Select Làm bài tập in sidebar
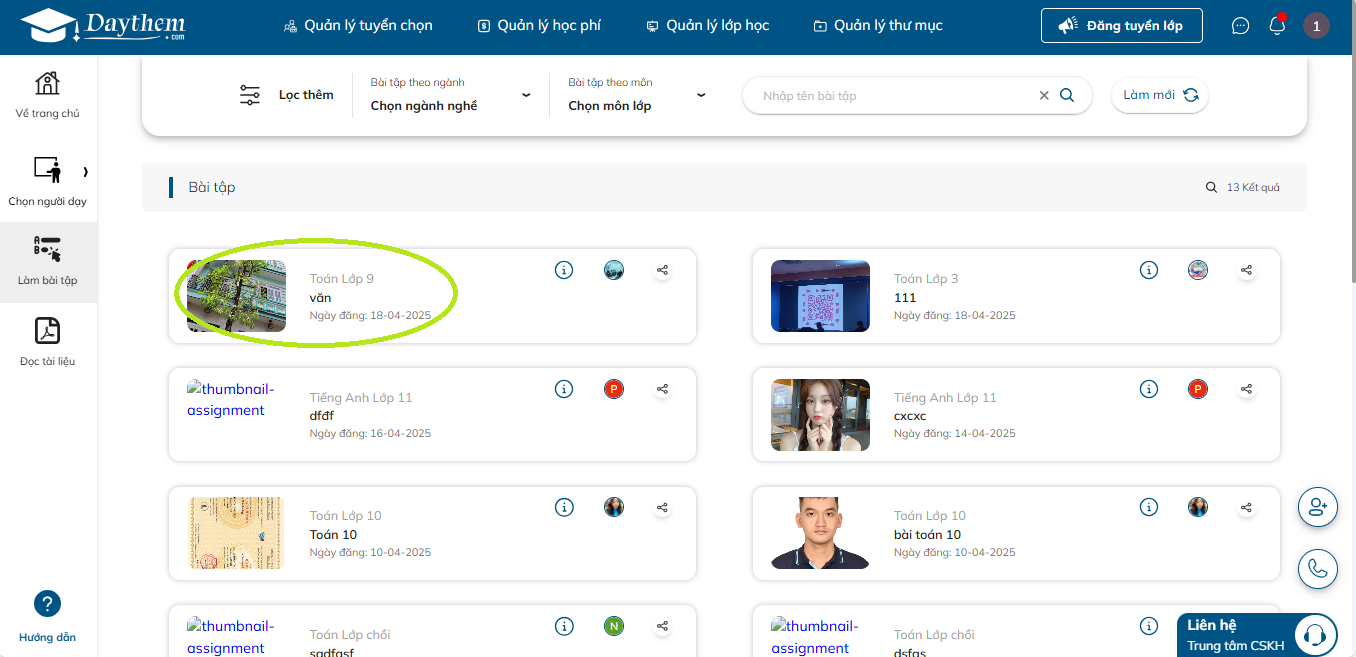This screenshot has height=657, width=1356. pyautogui.click(x=47, y=262)
